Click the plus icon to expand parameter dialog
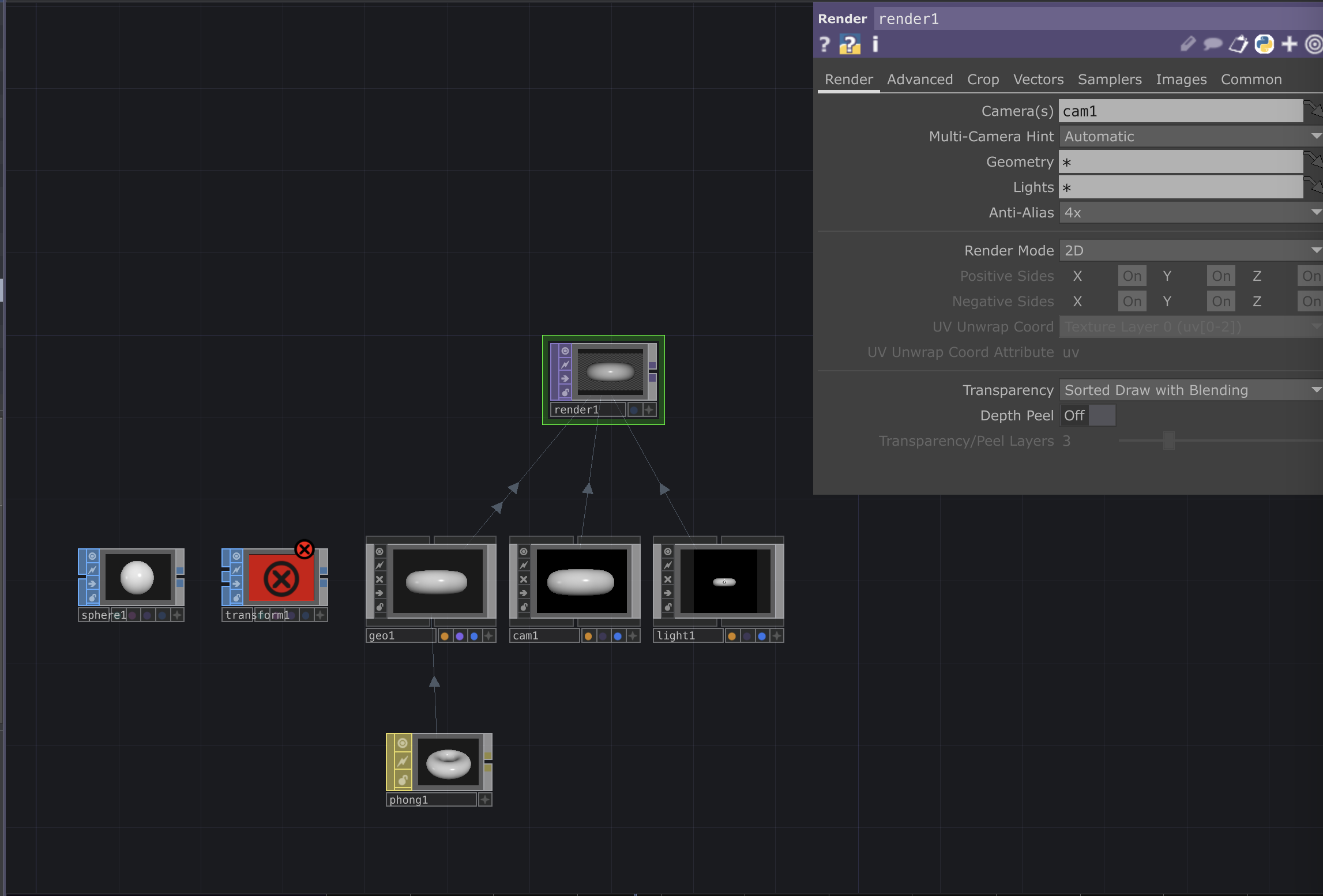 pyautogui.click(x=1289, y=44)
